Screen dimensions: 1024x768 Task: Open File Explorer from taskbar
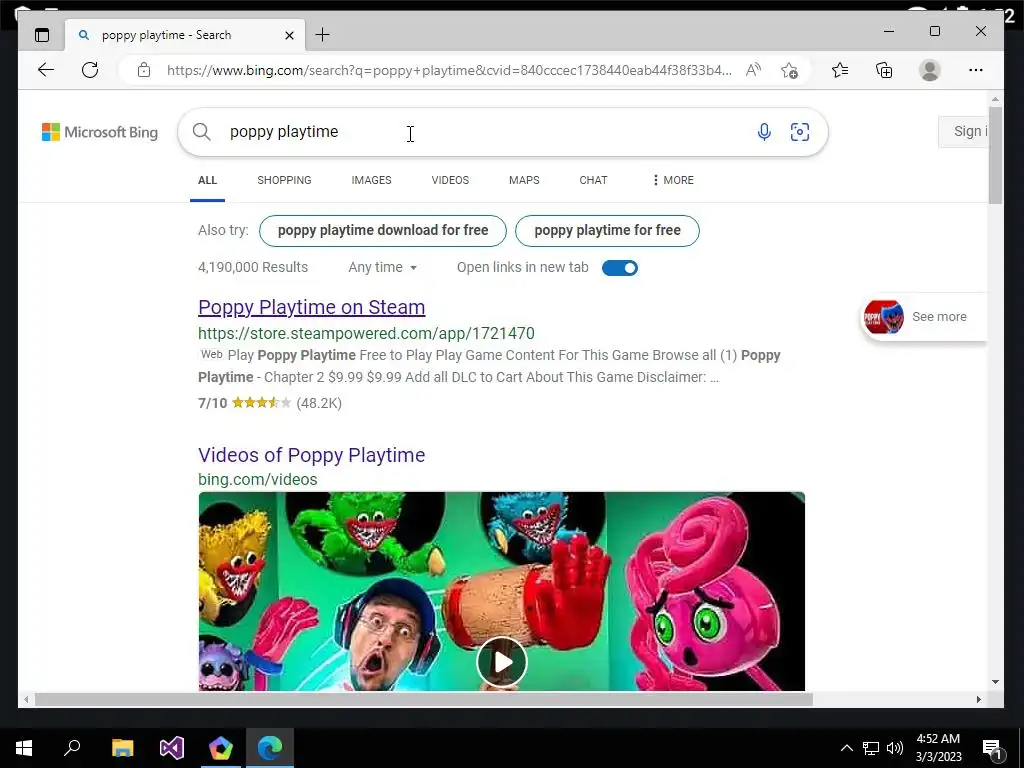122,747
